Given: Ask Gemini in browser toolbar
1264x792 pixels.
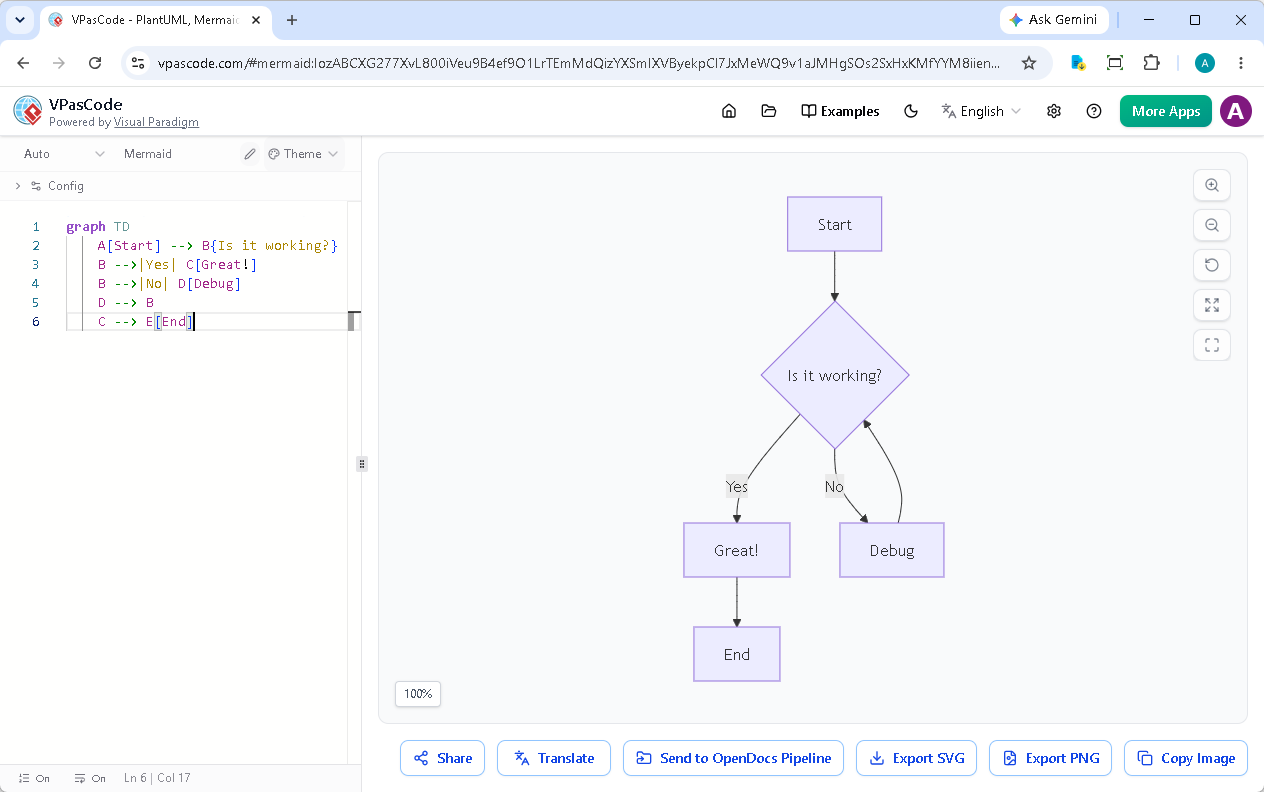Looking at the screenshot, I should coord(1054,20).
